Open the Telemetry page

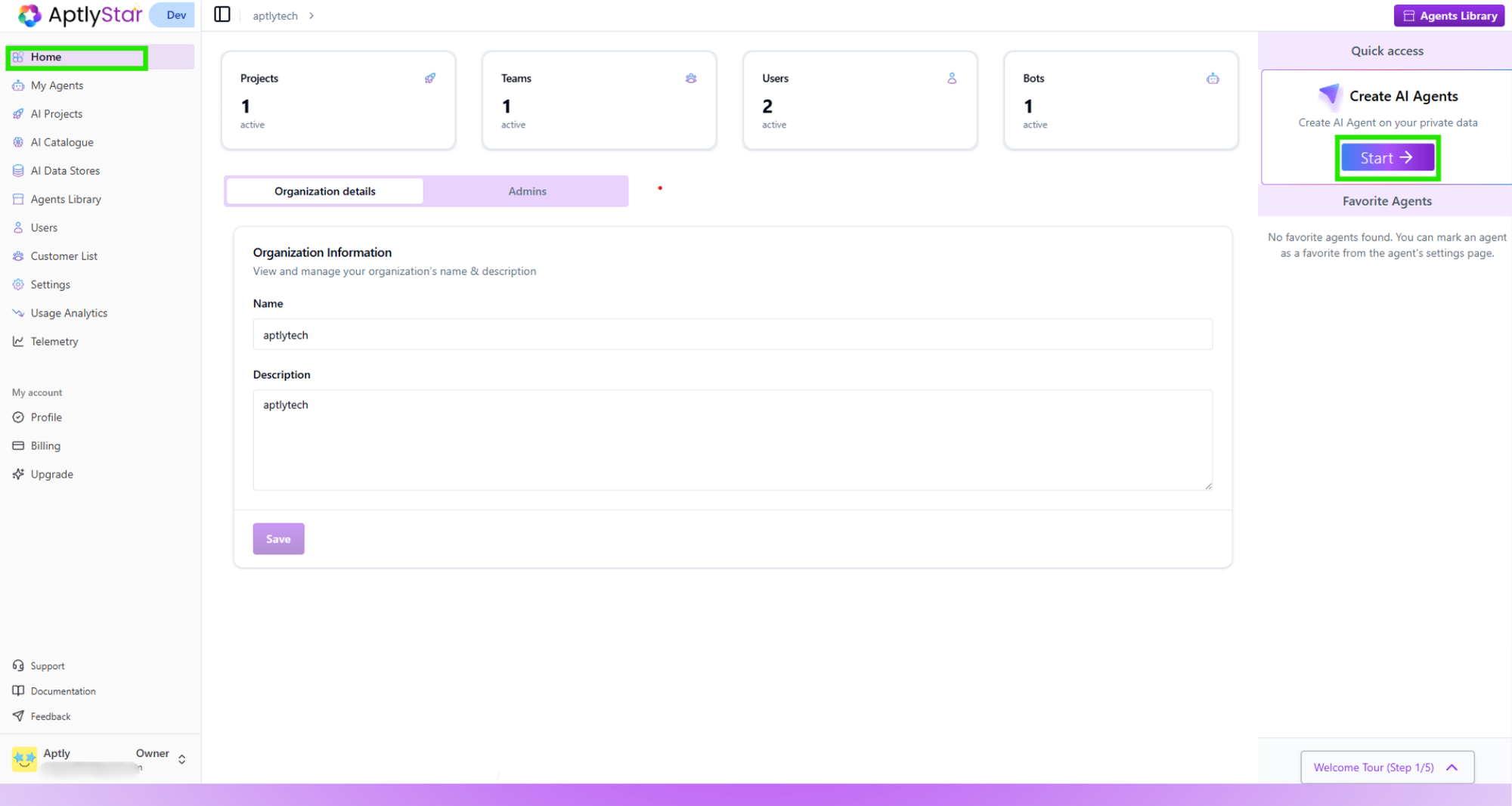click(54, 342)
